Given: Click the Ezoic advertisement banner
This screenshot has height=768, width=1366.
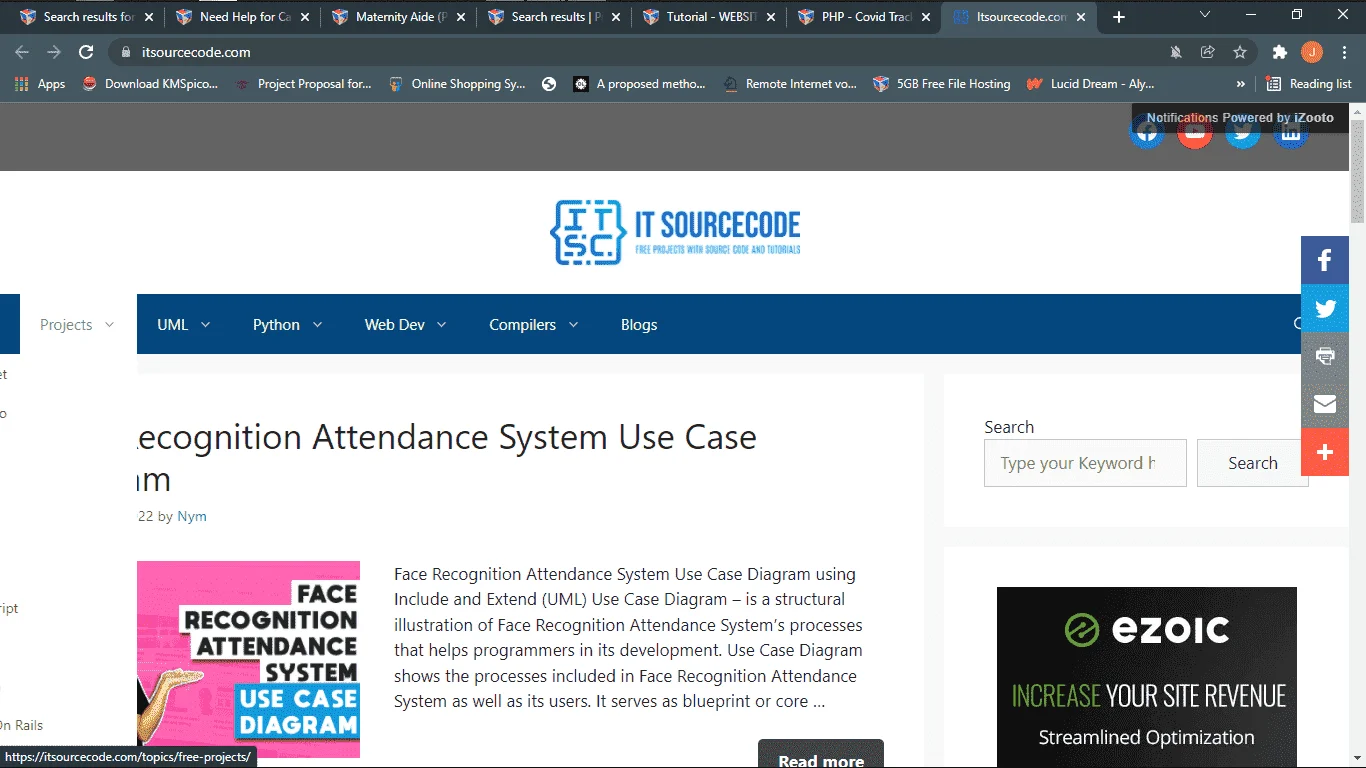Looking at the screenshot, I should [x=1147, y=677].
